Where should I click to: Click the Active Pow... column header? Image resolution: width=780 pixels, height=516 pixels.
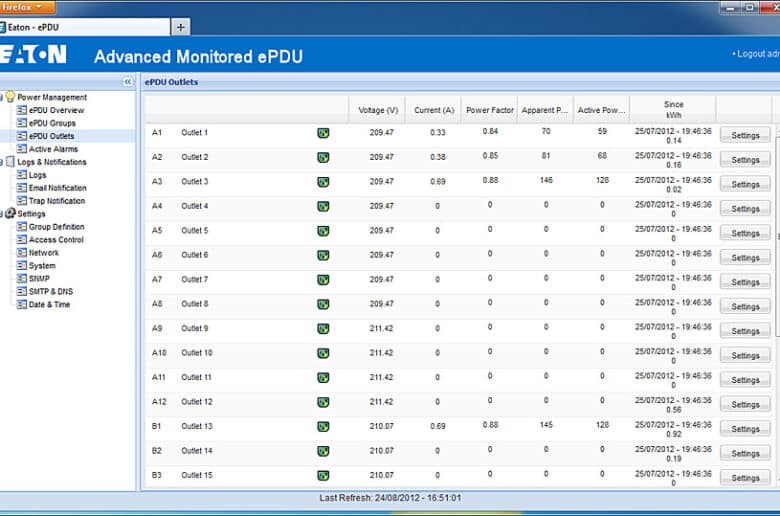[x=601, y=110]
